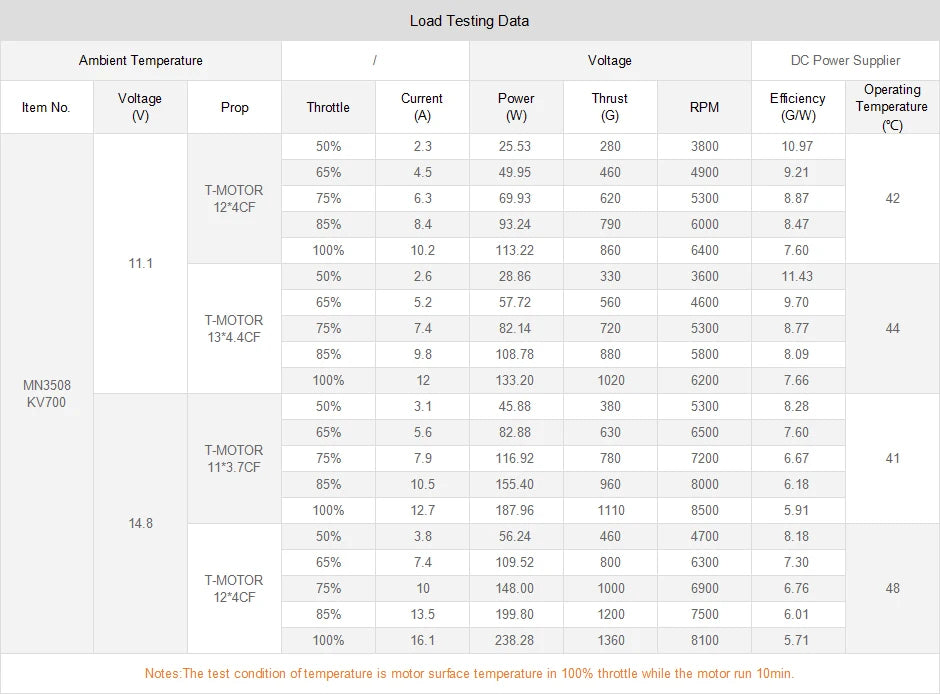Select the 8500 RPM value
This screenshot has width=940, height=694.
[704, 510]
